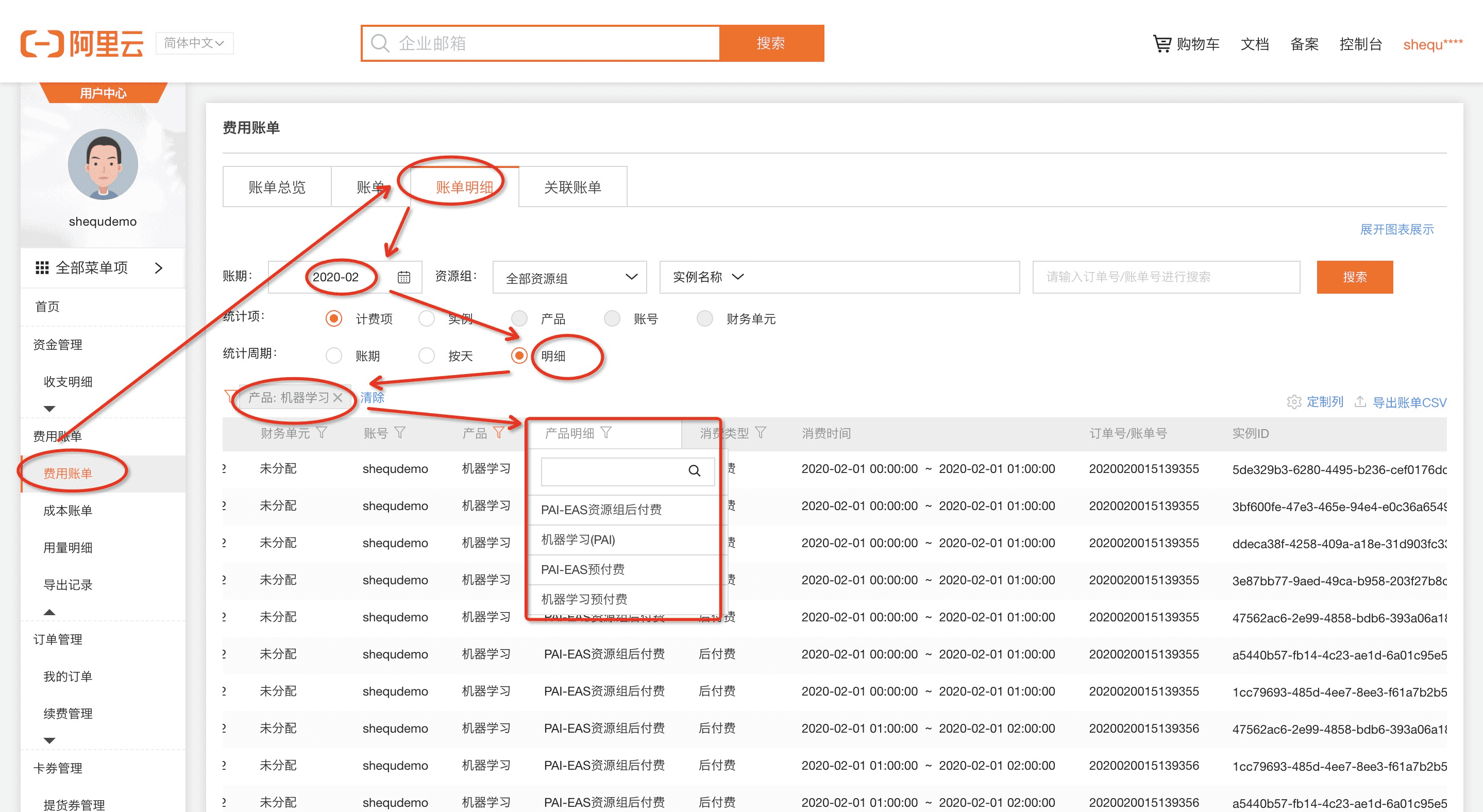
Task: Click the order number search input field
Action: coord(1166,277)
